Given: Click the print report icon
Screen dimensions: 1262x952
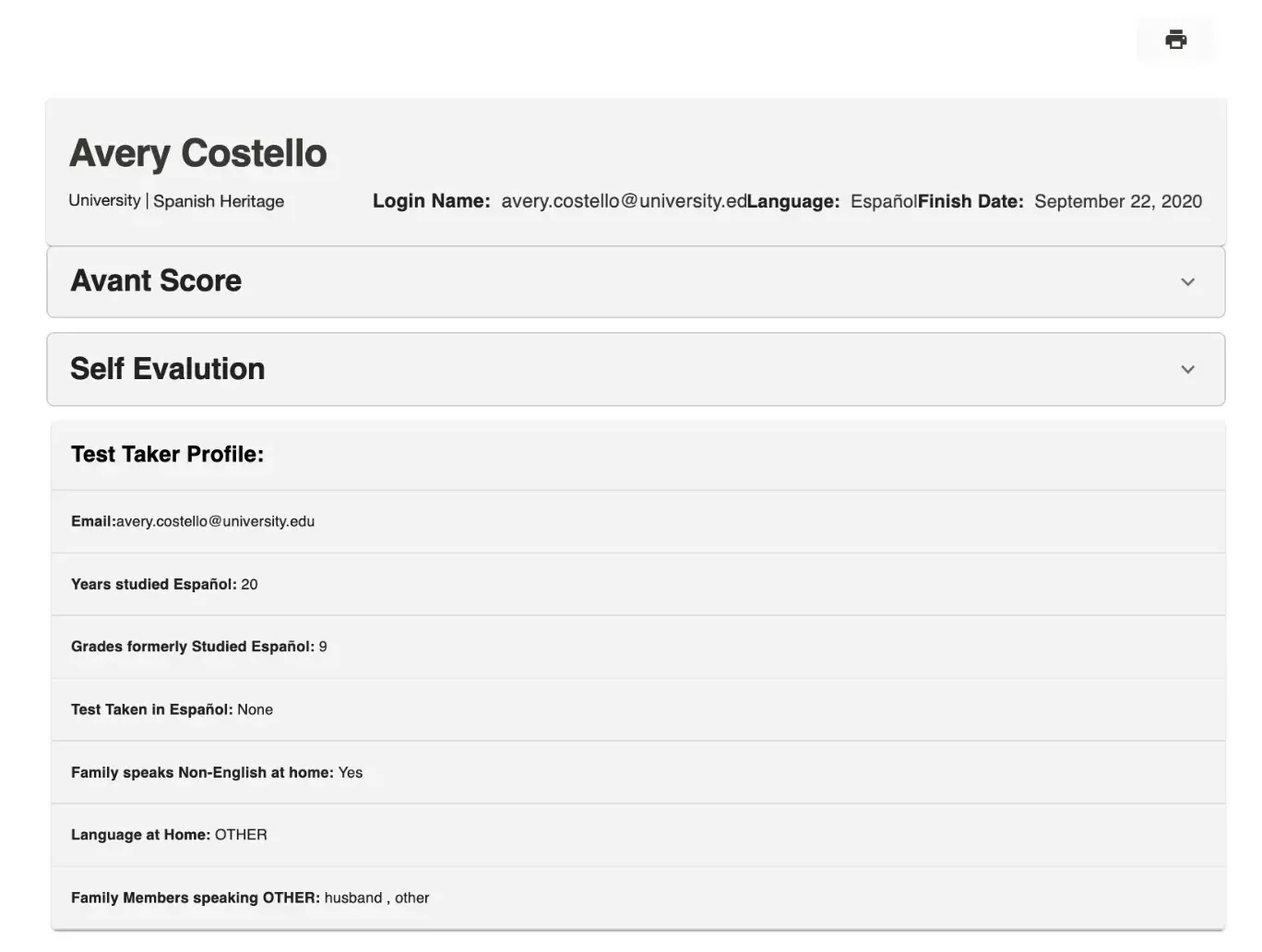Looking at the screenshot, I should click(1175, 39).
